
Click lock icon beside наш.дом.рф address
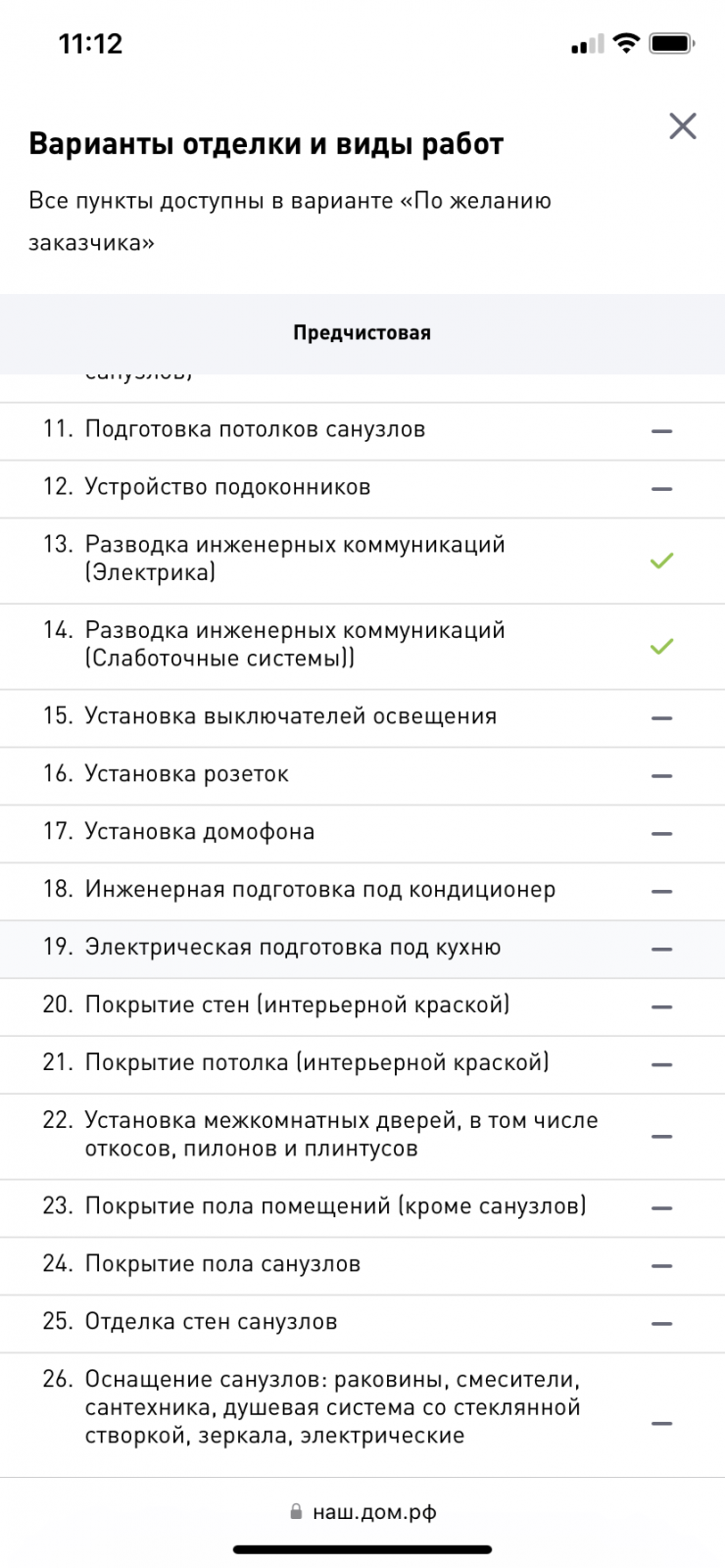296,1511
